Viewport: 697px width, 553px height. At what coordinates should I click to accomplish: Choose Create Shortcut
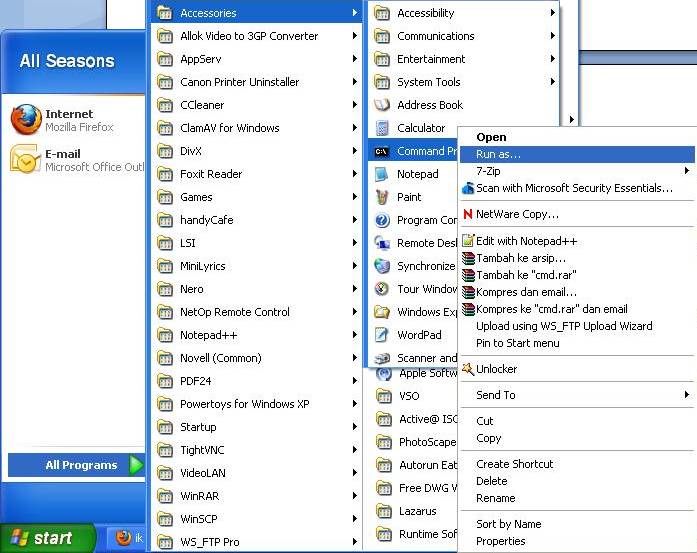coord(577,464)
